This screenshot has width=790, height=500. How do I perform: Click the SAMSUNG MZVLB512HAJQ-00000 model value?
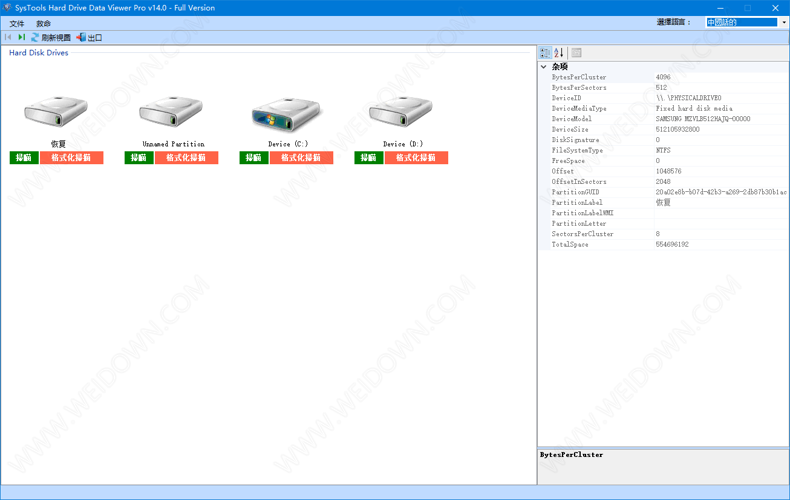[703, 119]
